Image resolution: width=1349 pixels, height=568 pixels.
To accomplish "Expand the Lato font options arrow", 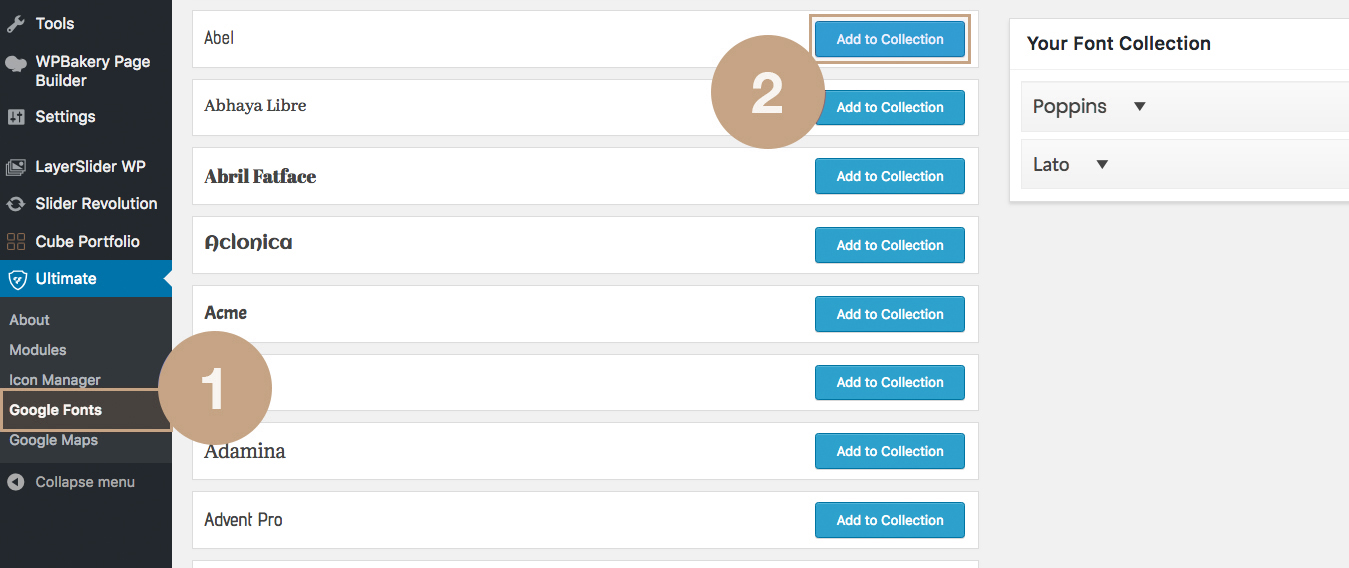I will [x=1102, y=165].
